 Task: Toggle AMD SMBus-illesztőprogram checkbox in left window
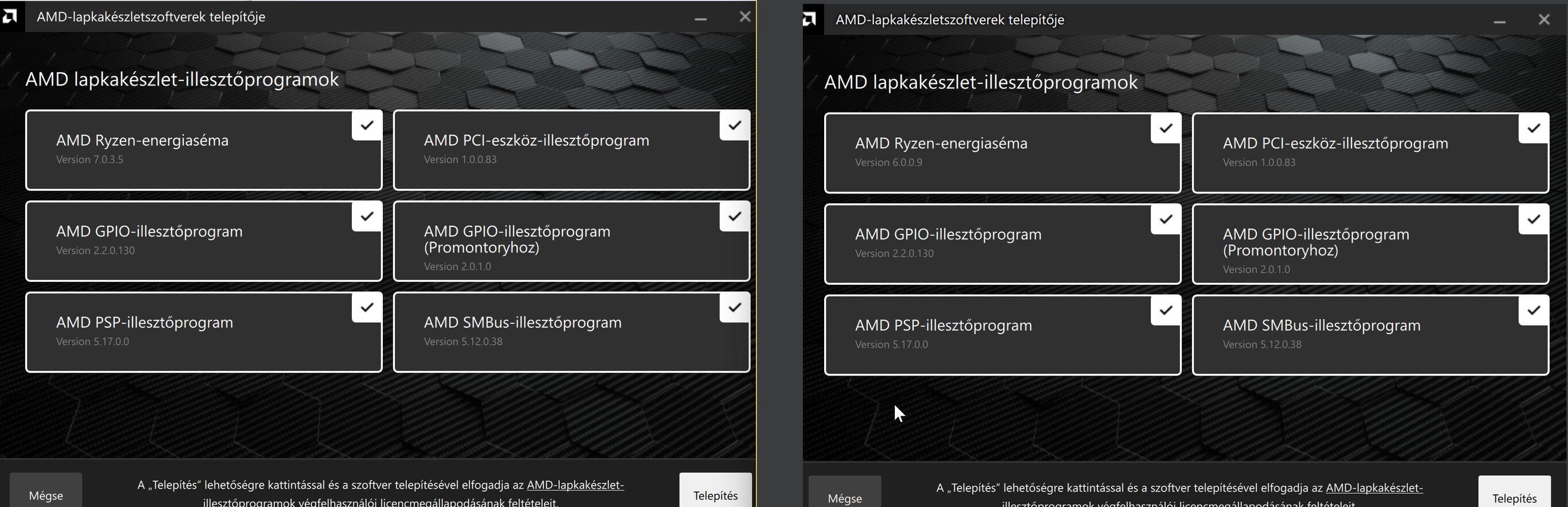pos(735,307)
